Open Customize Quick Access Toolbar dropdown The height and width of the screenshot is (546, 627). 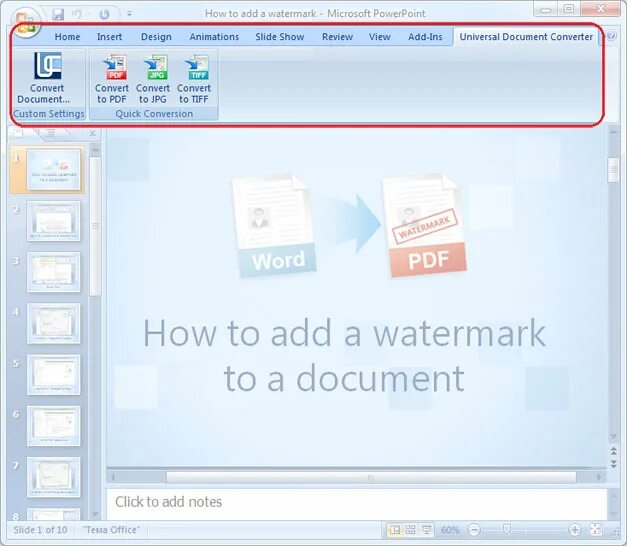[x=129, y=14]
